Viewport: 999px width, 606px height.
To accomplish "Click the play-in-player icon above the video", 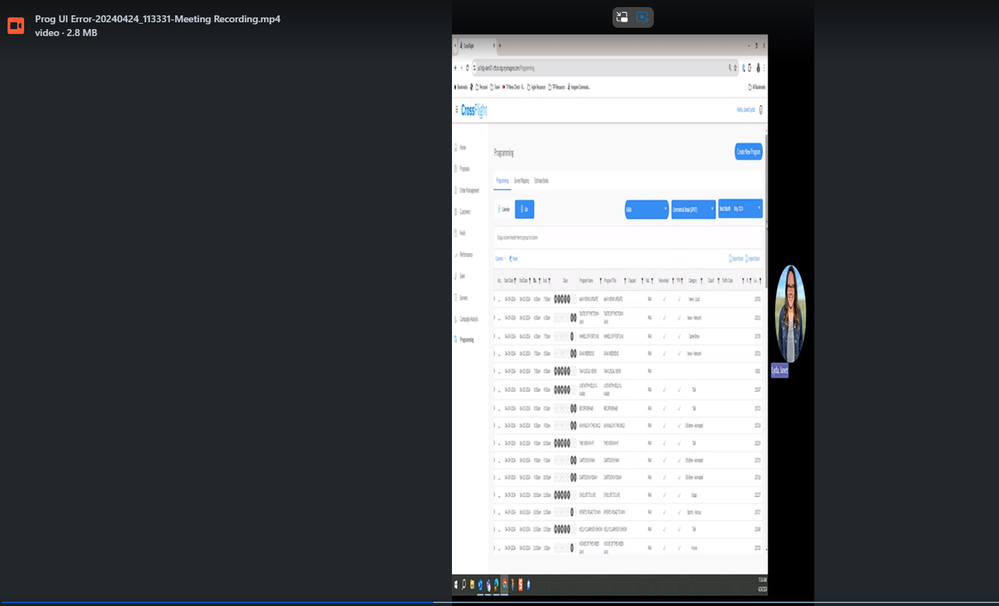I will pos(643,17).
